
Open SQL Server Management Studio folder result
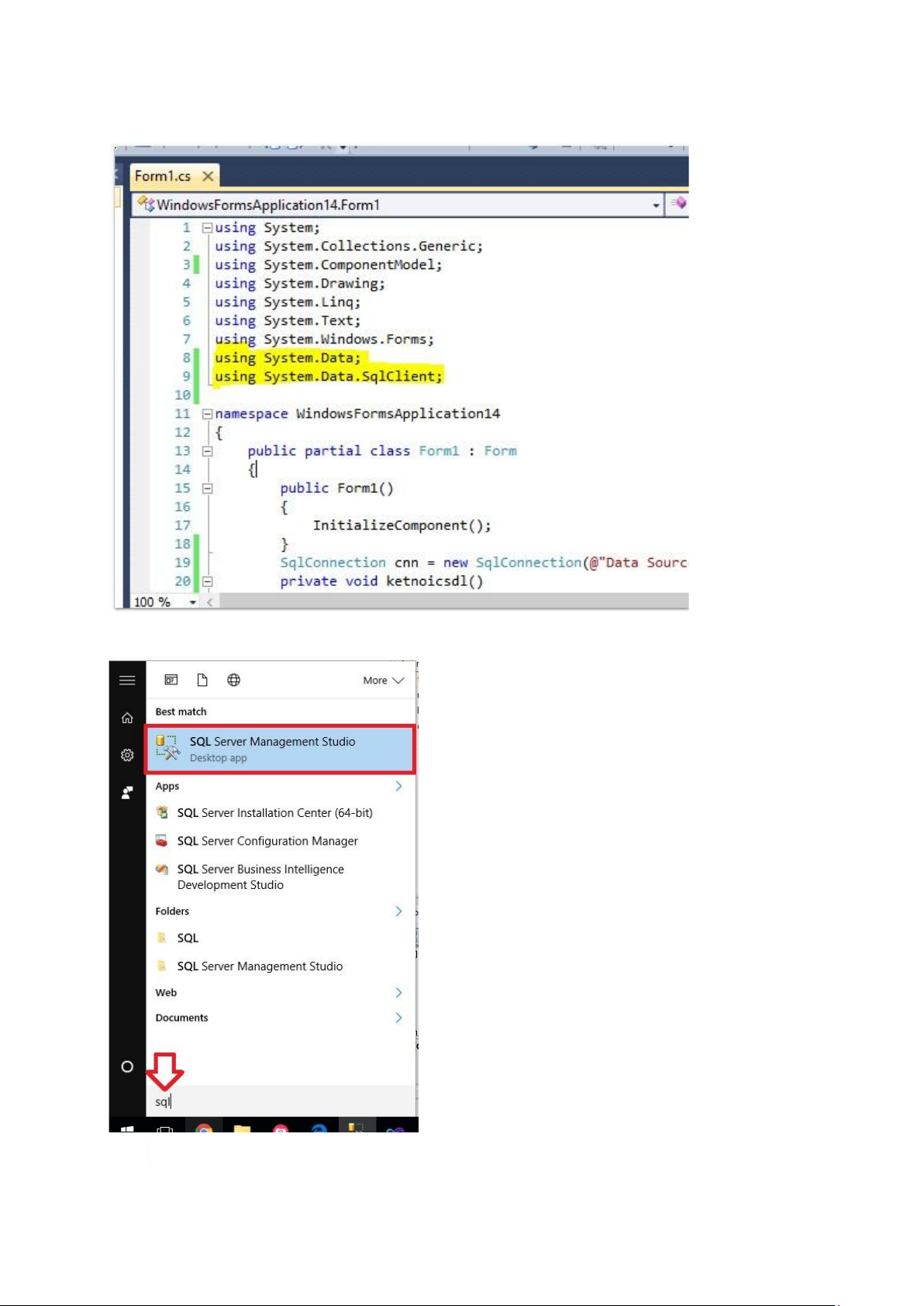coord(260,967)
